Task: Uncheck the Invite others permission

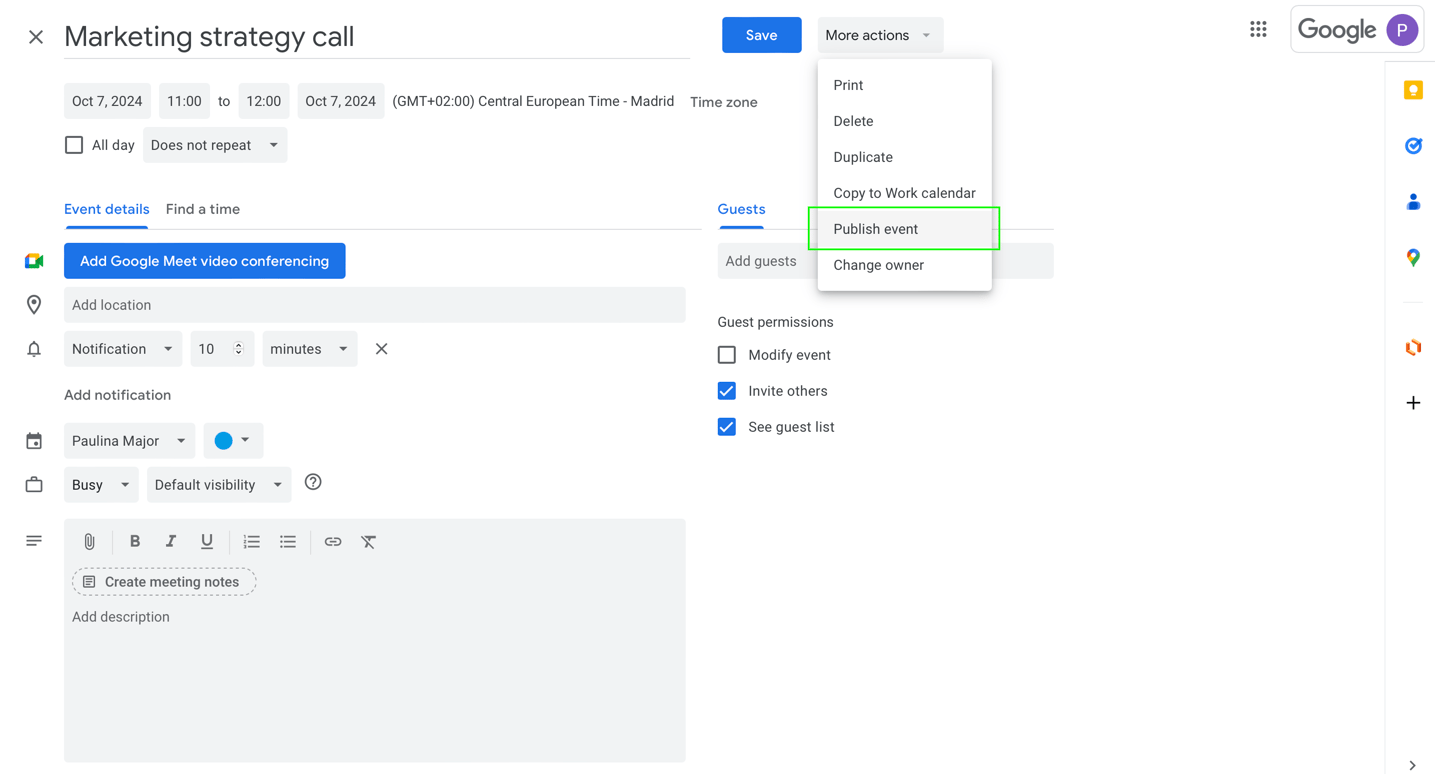Action: point(726,390)
